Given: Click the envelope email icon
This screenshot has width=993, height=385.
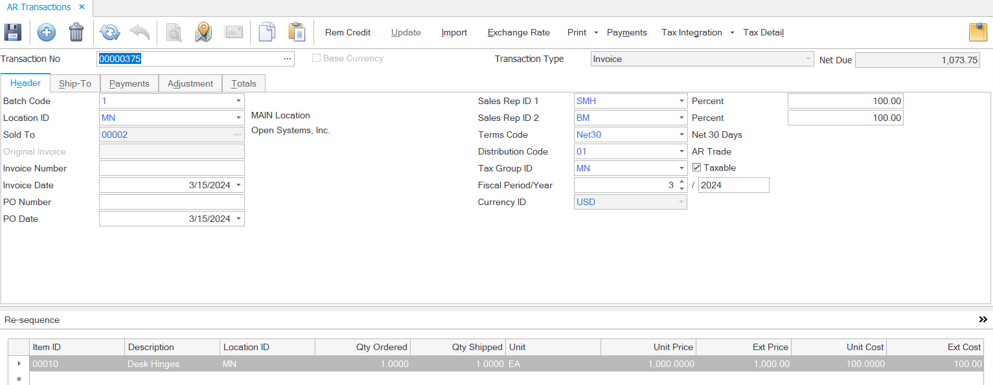Looking at the screenshot, I should tap(234, 32).
